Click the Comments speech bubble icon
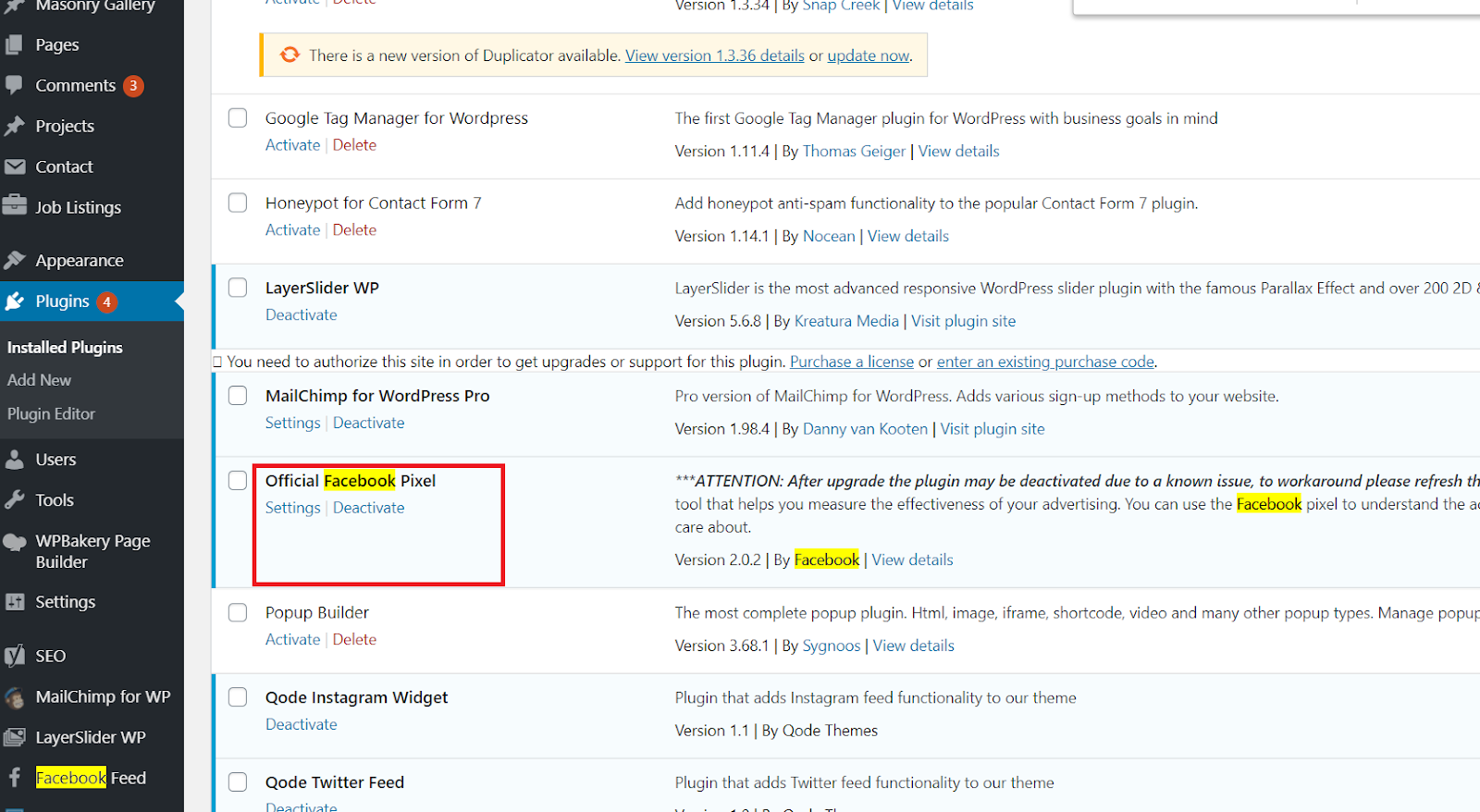This screenshot has width=1480, height=812. click(14, 85)
